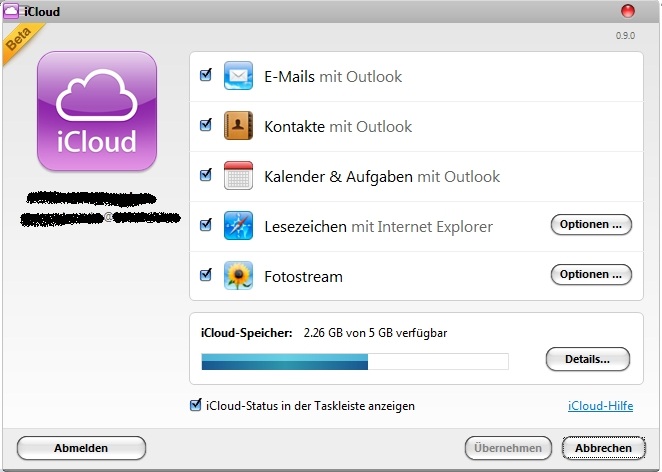Image resolution: width=662 pixels, height=472 pixels.
Task: Click the Kontakte mit Outlook label
Action: (x=338, y=126)
